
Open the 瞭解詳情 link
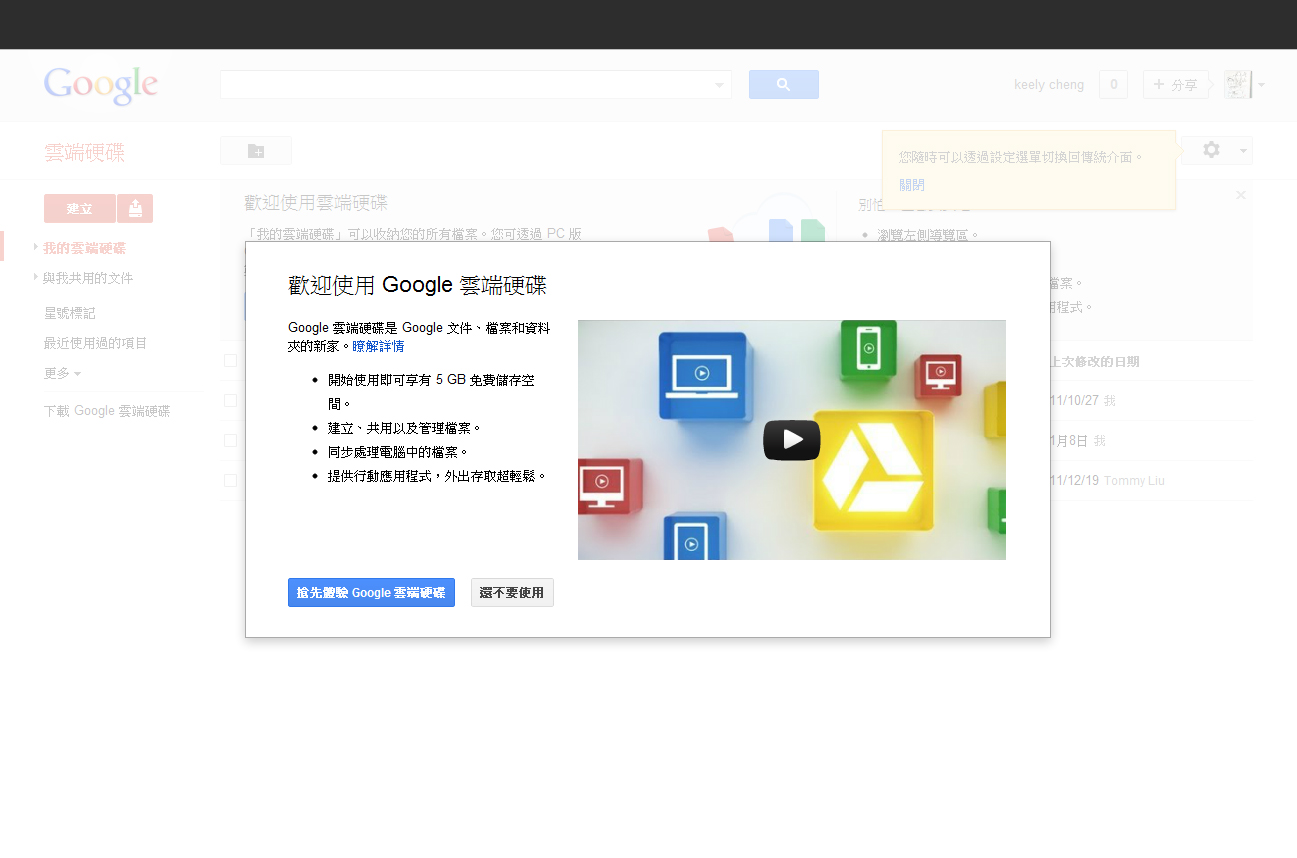(378, 346)
